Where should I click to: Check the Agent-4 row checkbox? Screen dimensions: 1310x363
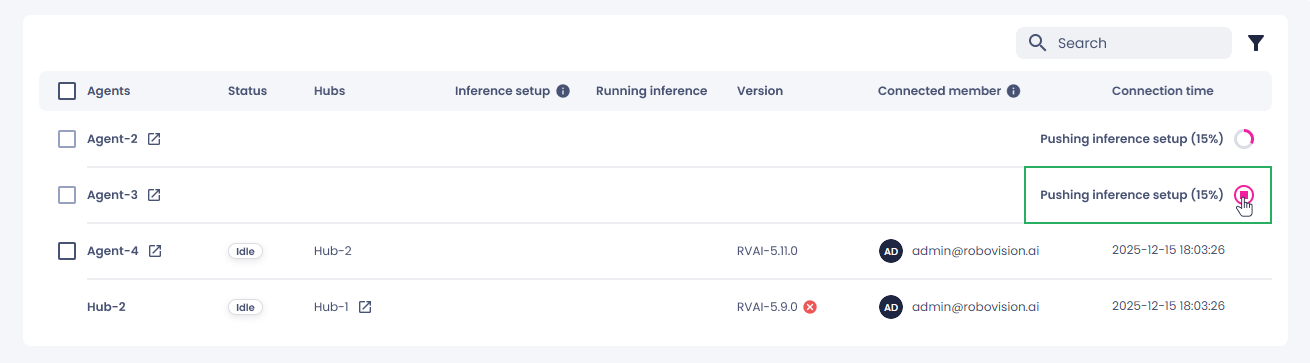[67, 251]
